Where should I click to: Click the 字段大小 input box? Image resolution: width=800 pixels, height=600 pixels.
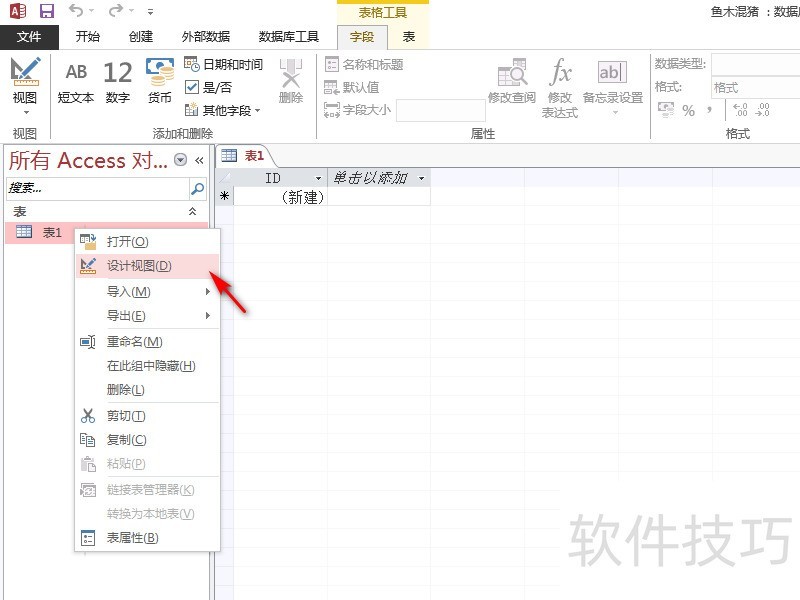pyautogui.click(x=440, y=110)
